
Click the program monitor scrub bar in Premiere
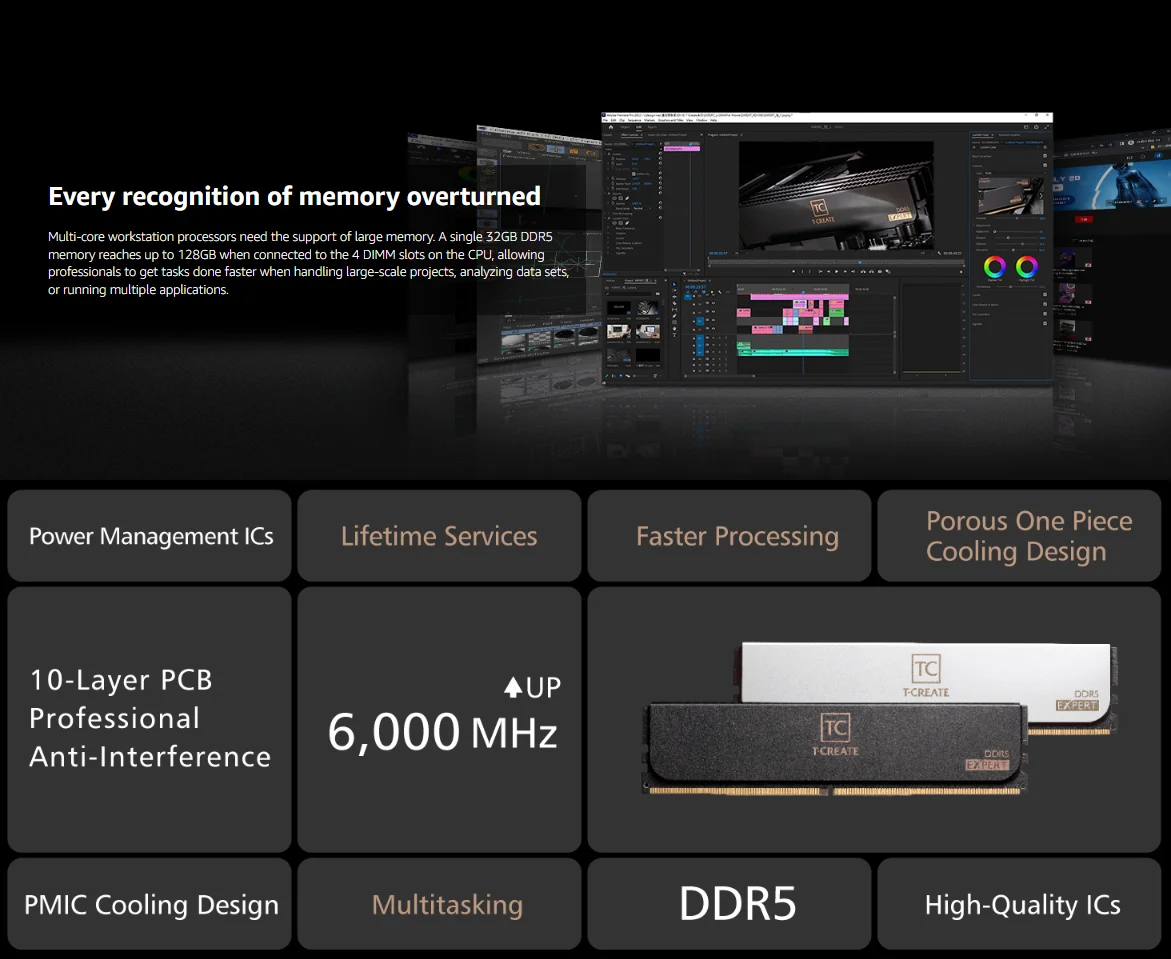836,262
